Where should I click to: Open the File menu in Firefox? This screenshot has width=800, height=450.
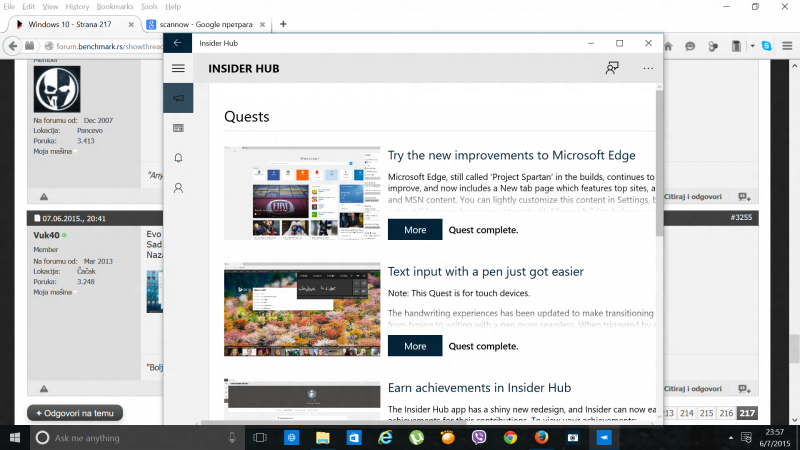(9, 7)
